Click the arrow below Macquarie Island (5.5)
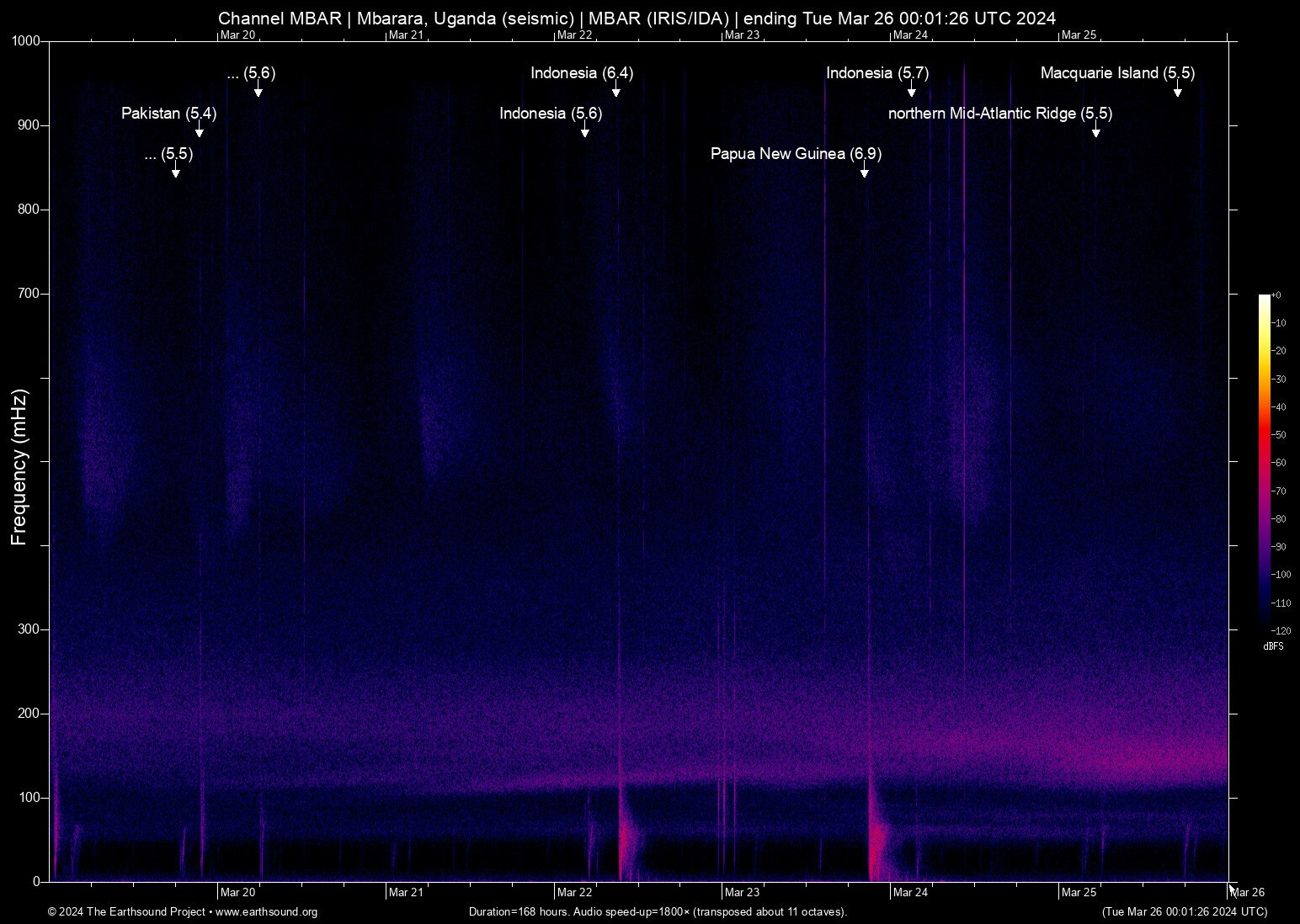 [x=1178, y=92]
